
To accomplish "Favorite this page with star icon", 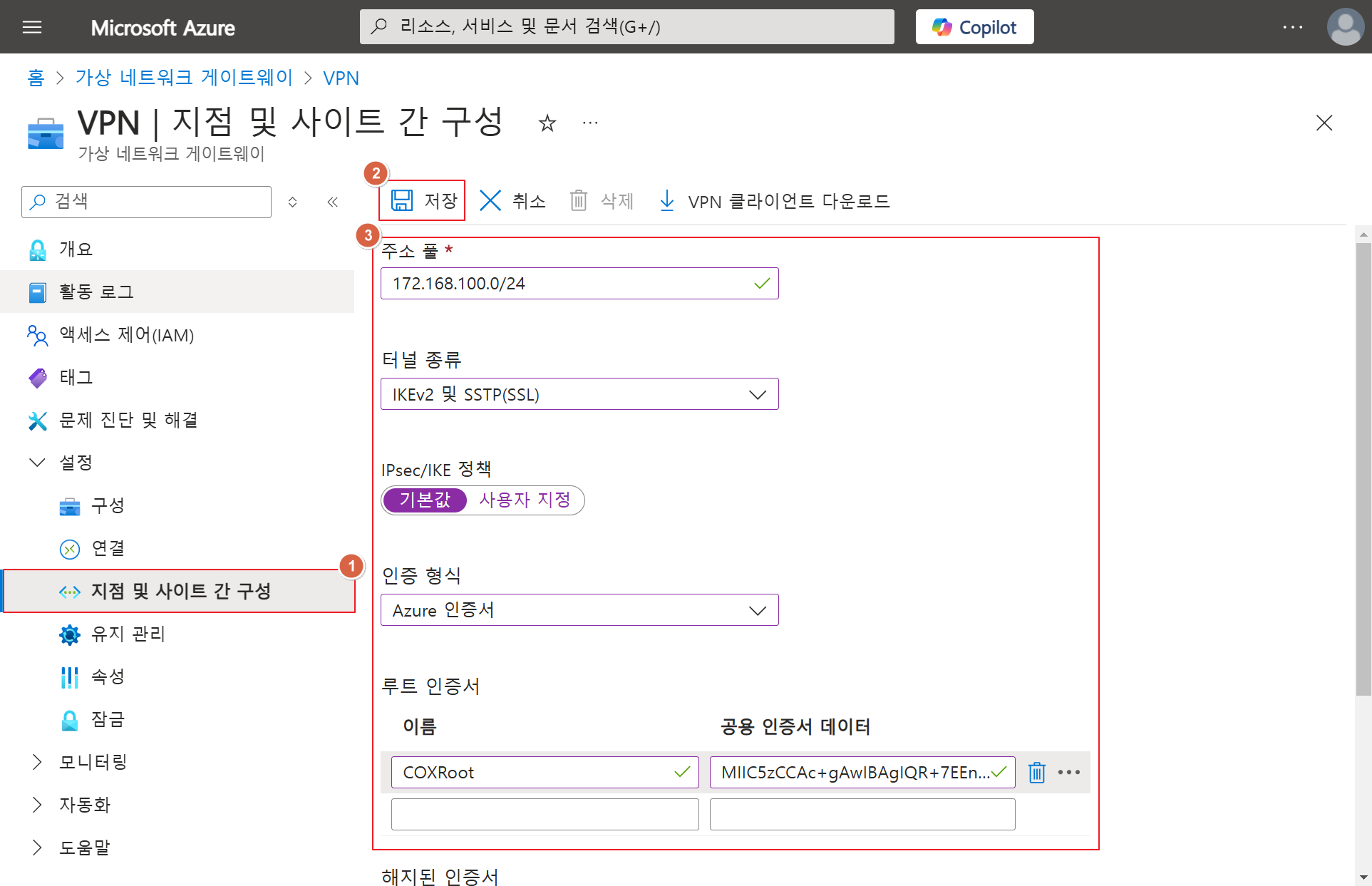I will (547, 123).
